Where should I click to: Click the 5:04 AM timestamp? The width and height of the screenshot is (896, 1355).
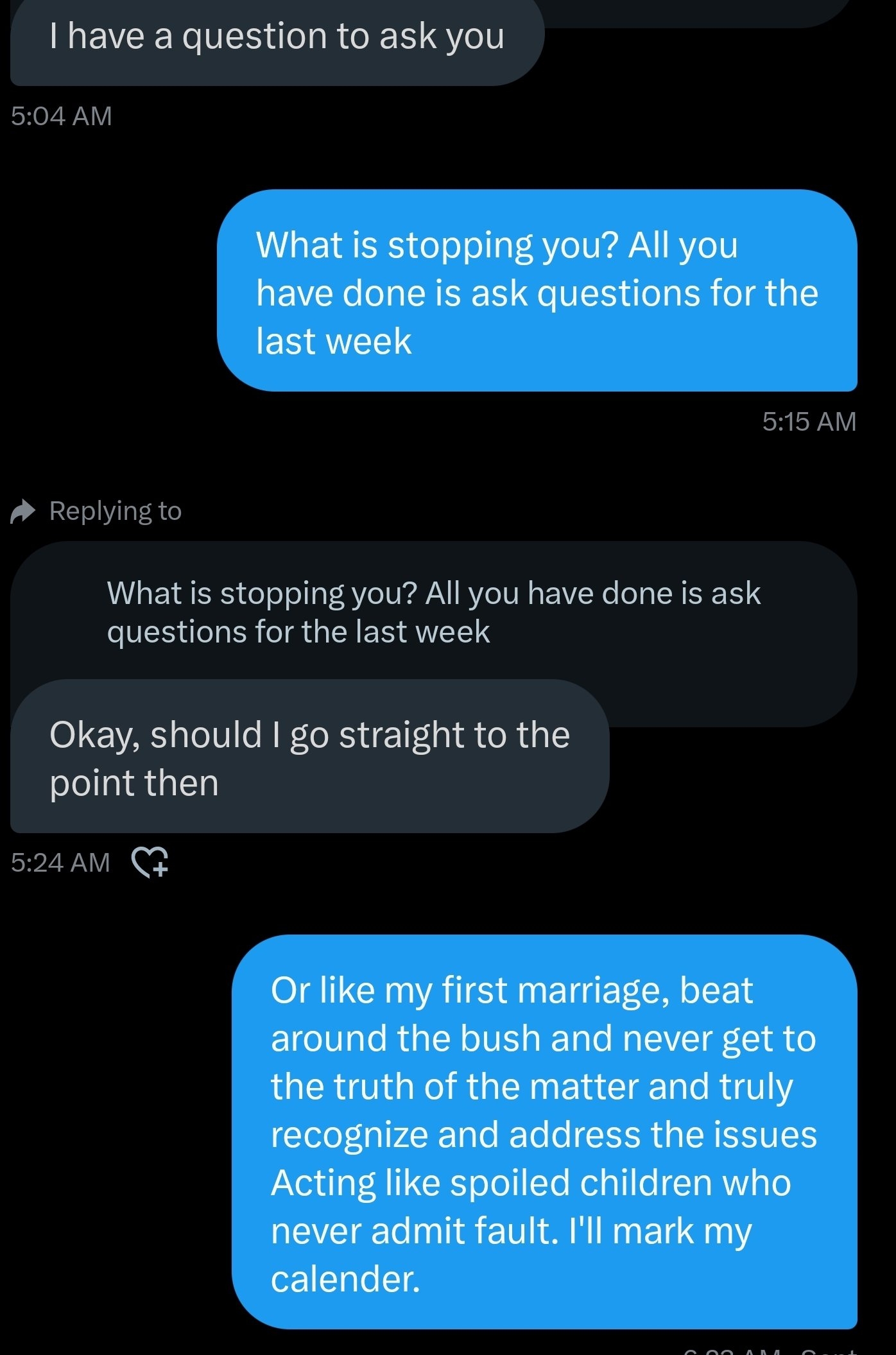62,116
